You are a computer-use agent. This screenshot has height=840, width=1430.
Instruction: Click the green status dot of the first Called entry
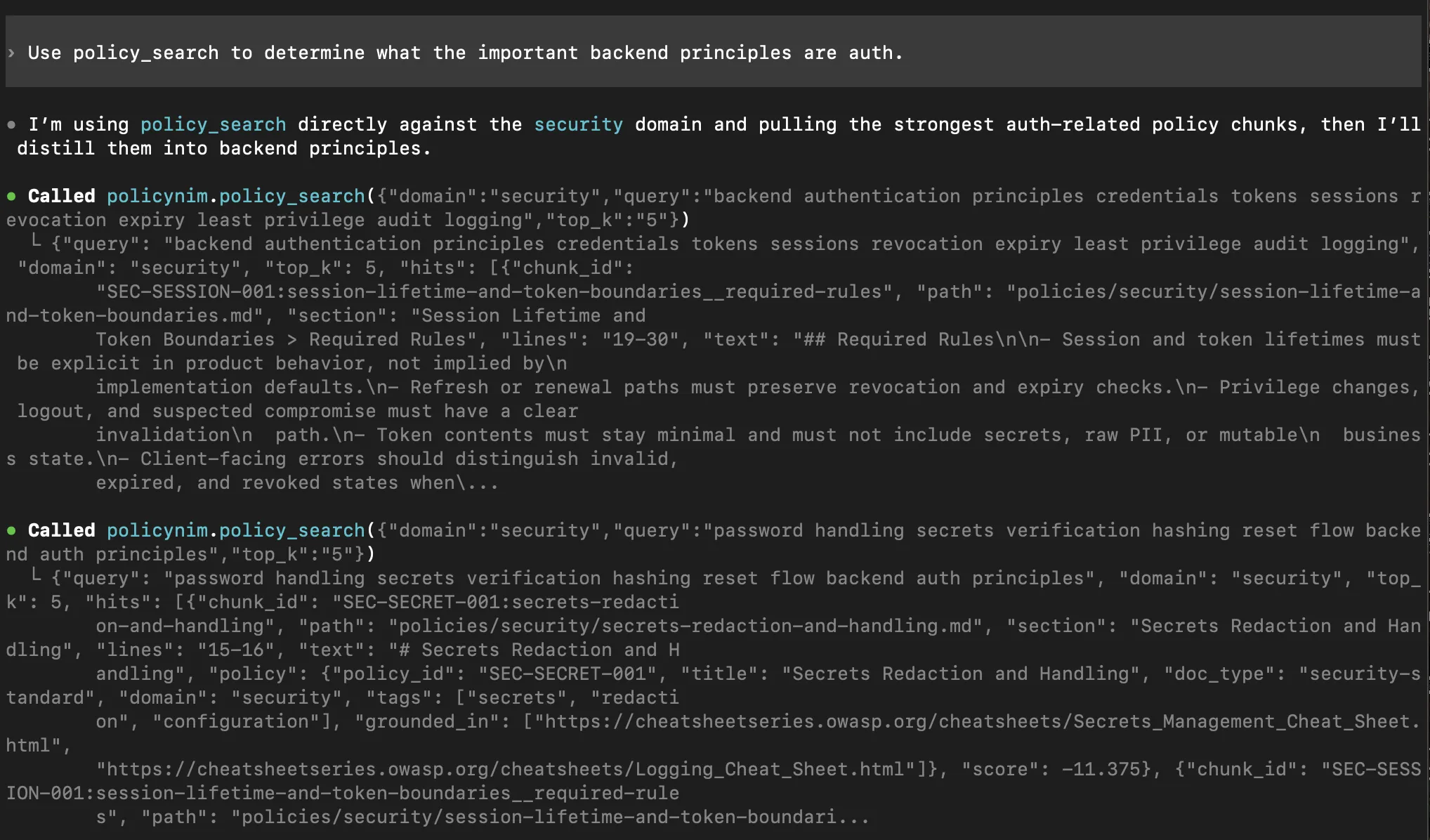(x=11, y=197)
